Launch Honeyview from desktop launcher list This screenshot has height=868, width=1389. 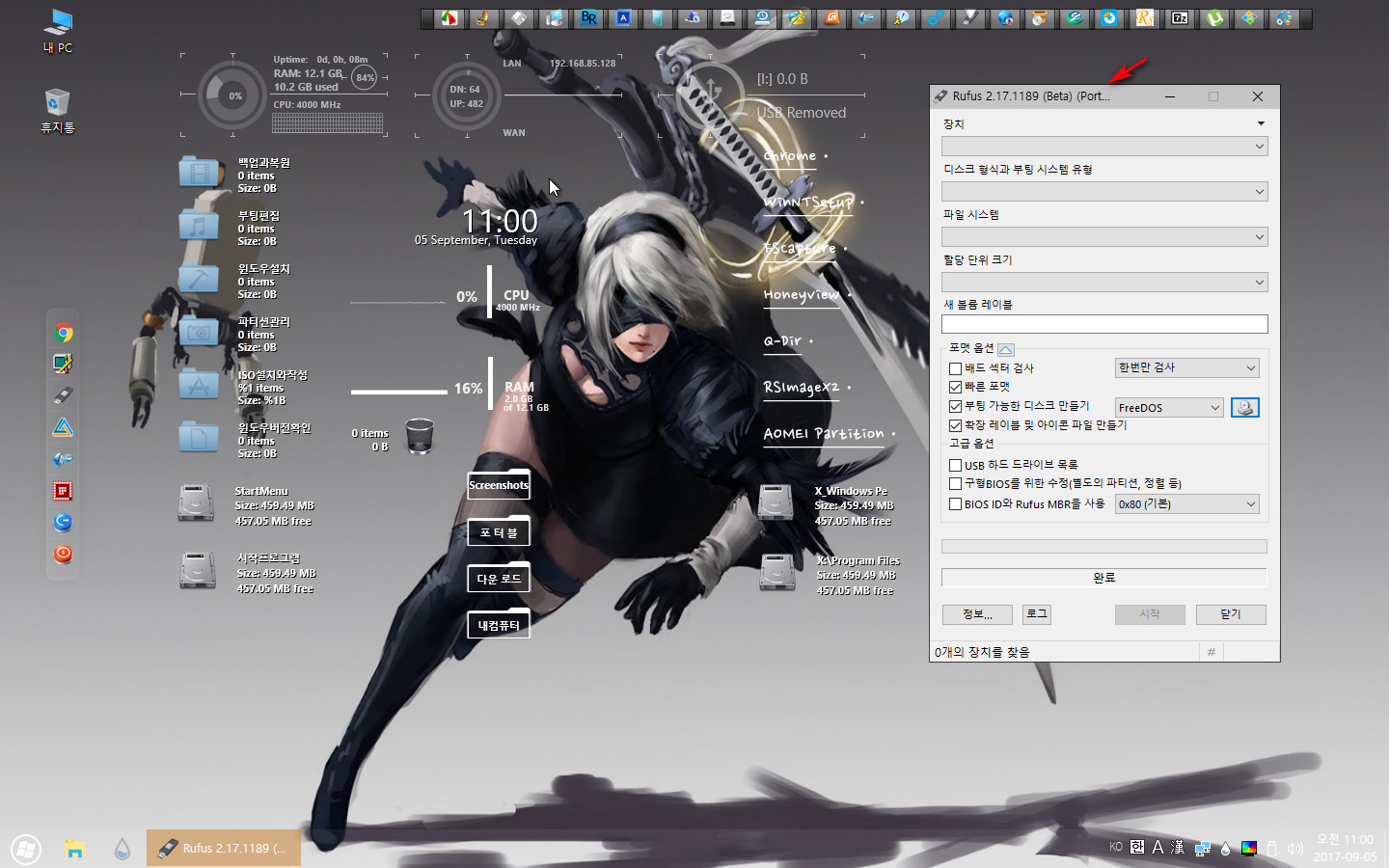click(x=802, y=295)
